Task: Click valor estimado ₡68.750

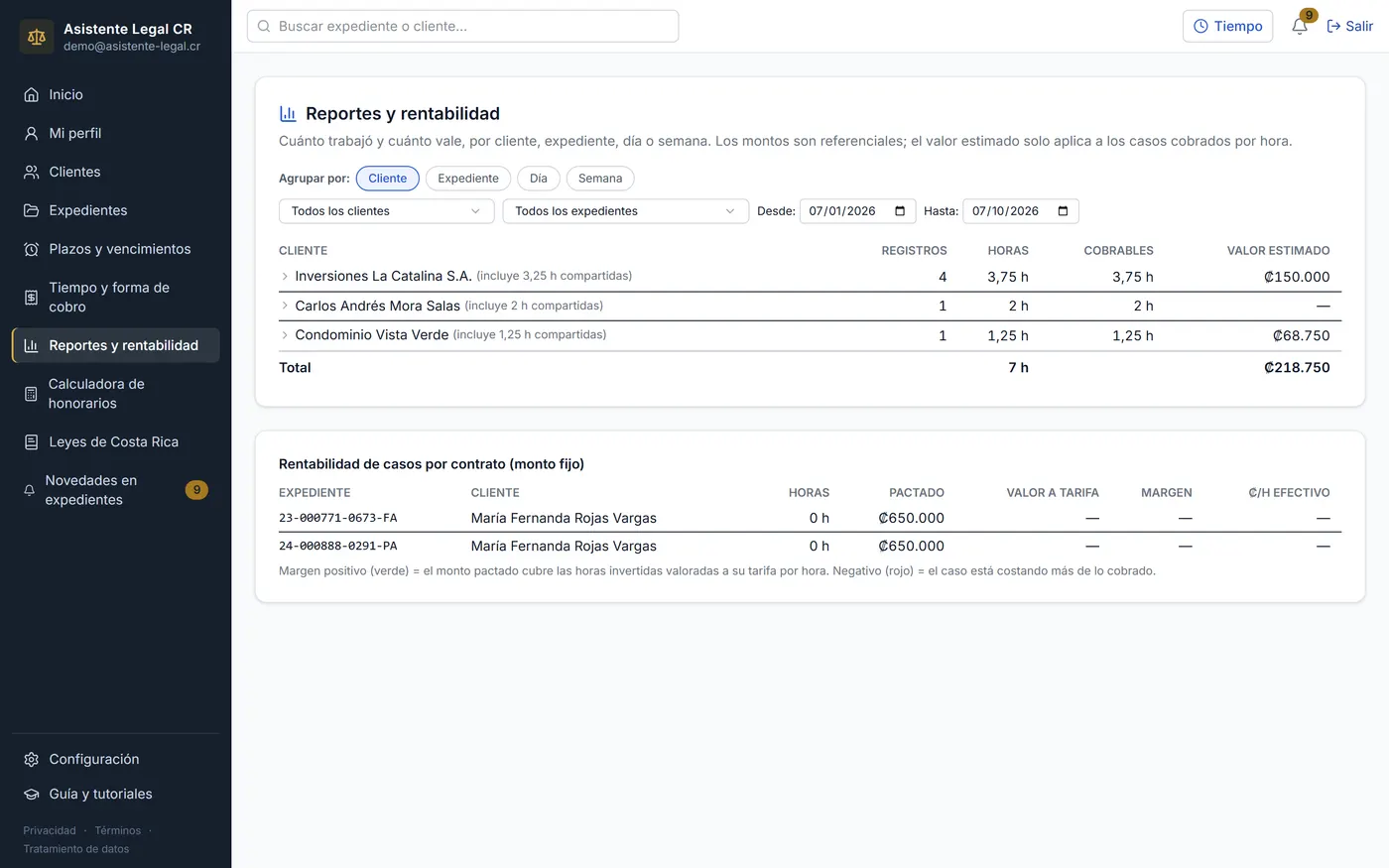Action: click(x=1301, y=336)
